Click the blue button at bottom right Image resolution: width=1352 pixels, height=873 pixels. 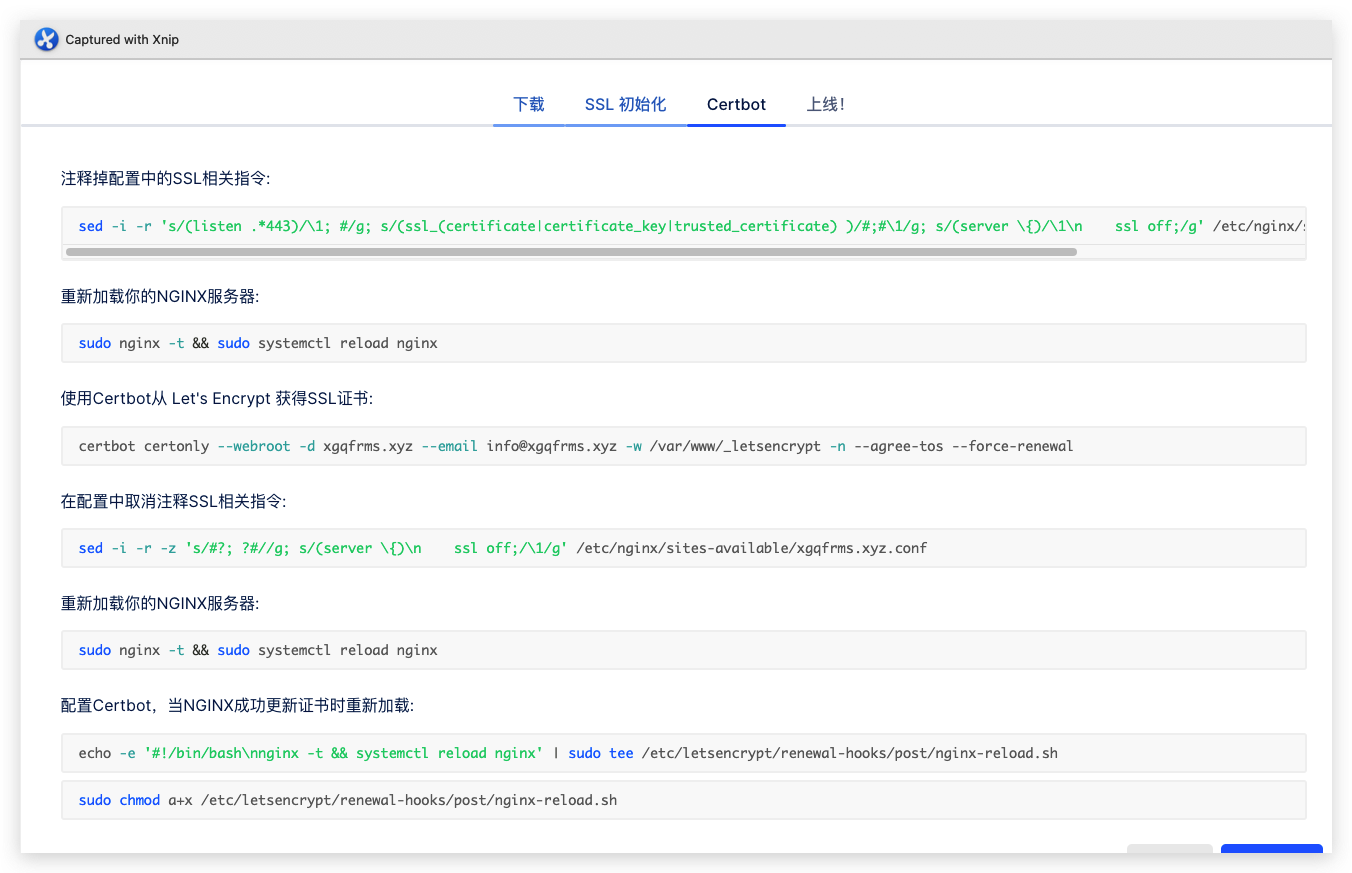pos(1271,849)
